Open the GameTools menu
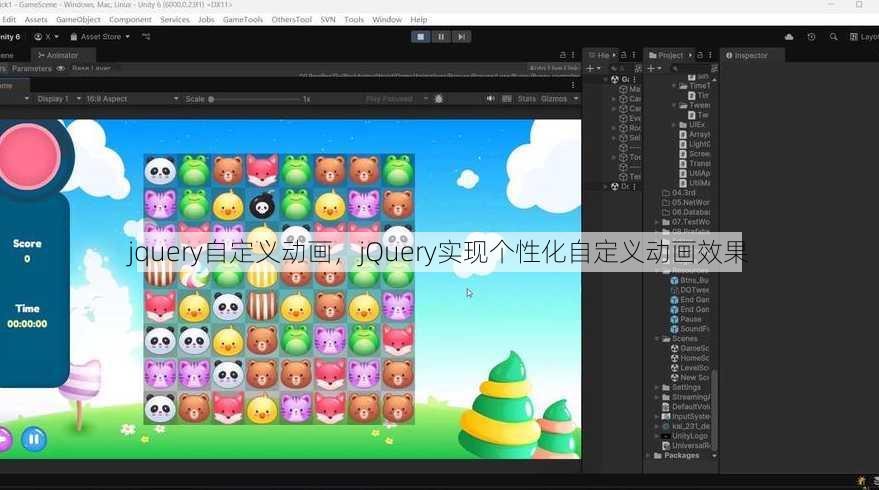 [243, 20]
